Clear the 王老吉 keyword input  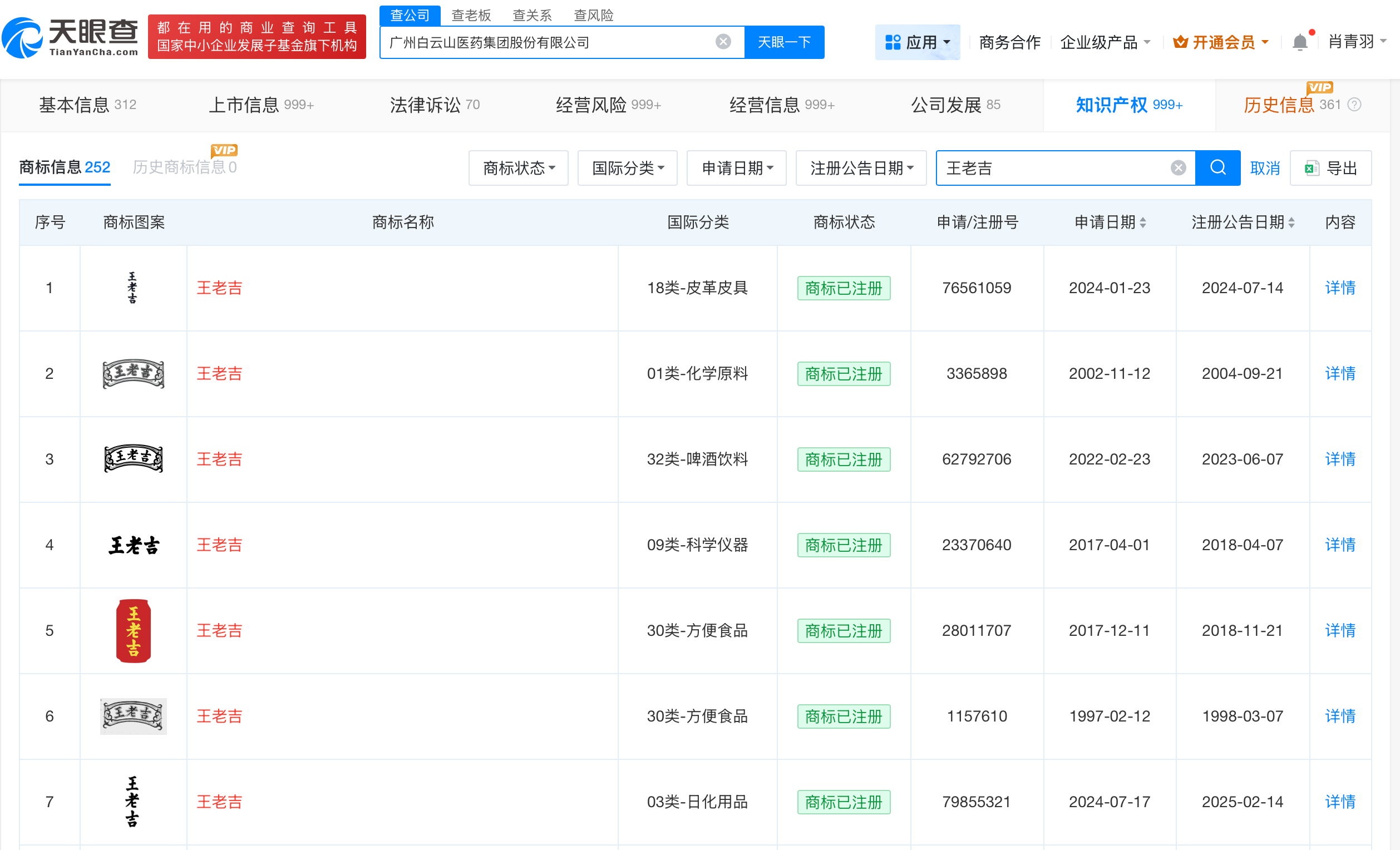[1178, 167]
